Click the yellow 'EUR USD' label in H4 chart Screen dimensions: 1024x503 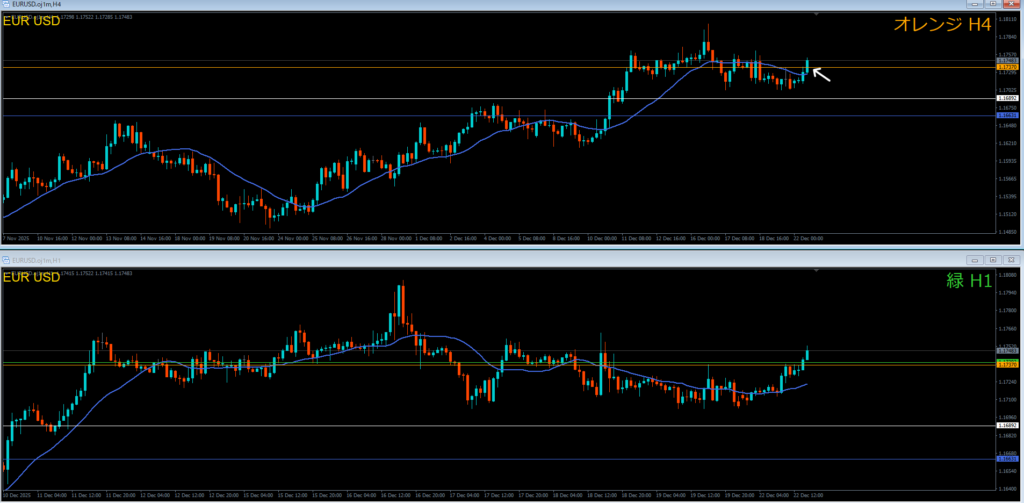(x=32, y=20)
